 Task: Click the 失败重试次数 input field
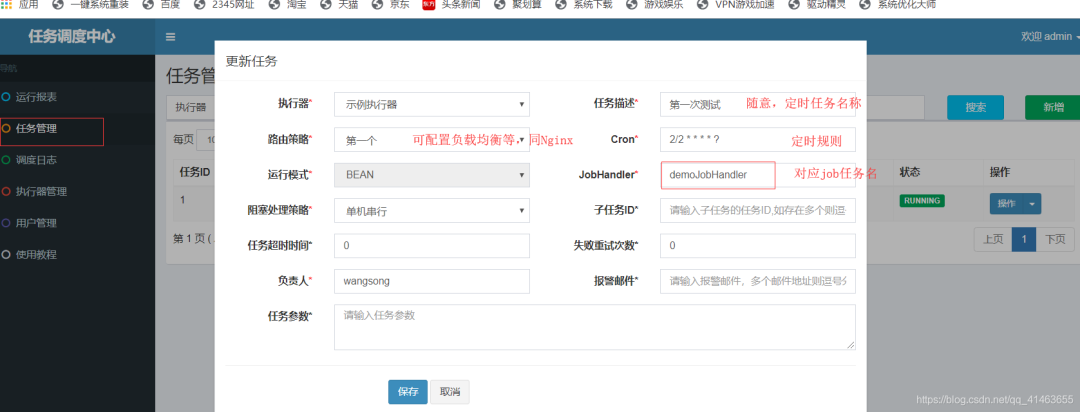758,246
